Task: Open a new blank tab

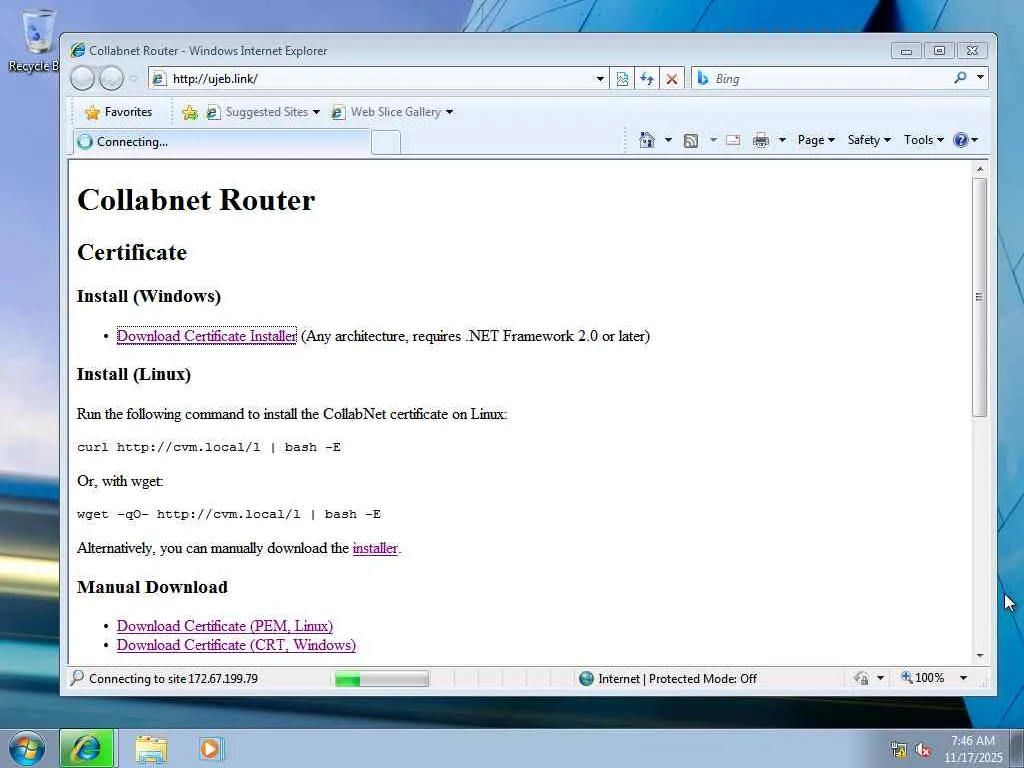Action: tap(386, 142)
